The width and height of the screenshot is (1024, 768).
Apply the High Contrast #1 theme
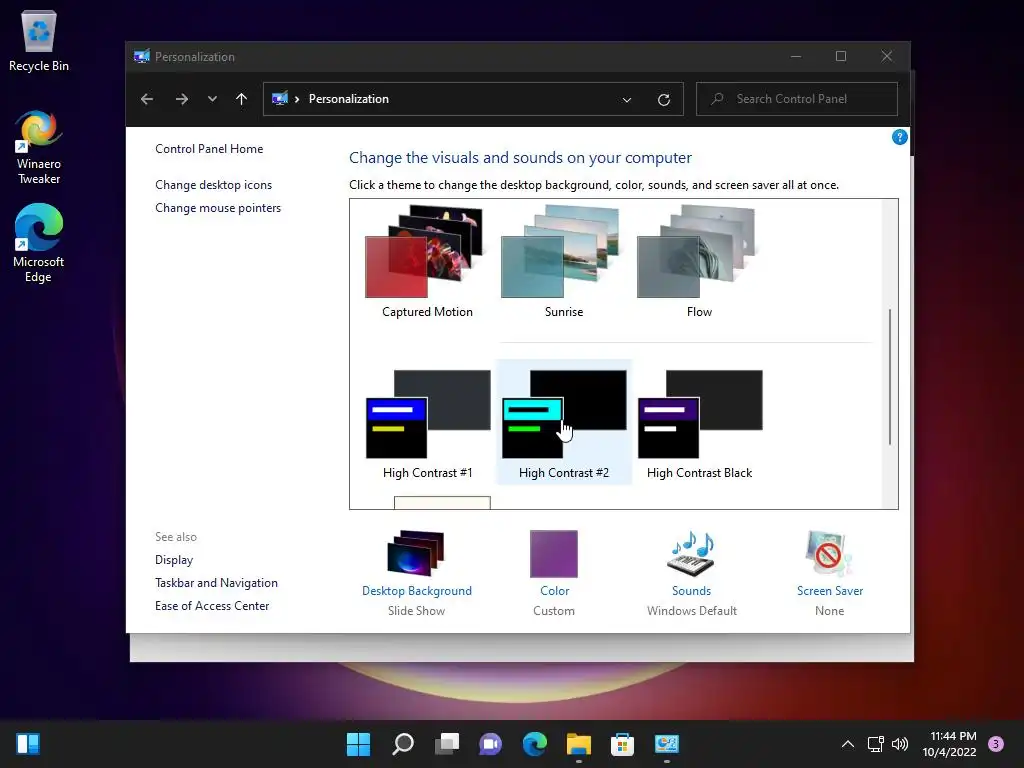coord(427,424)
